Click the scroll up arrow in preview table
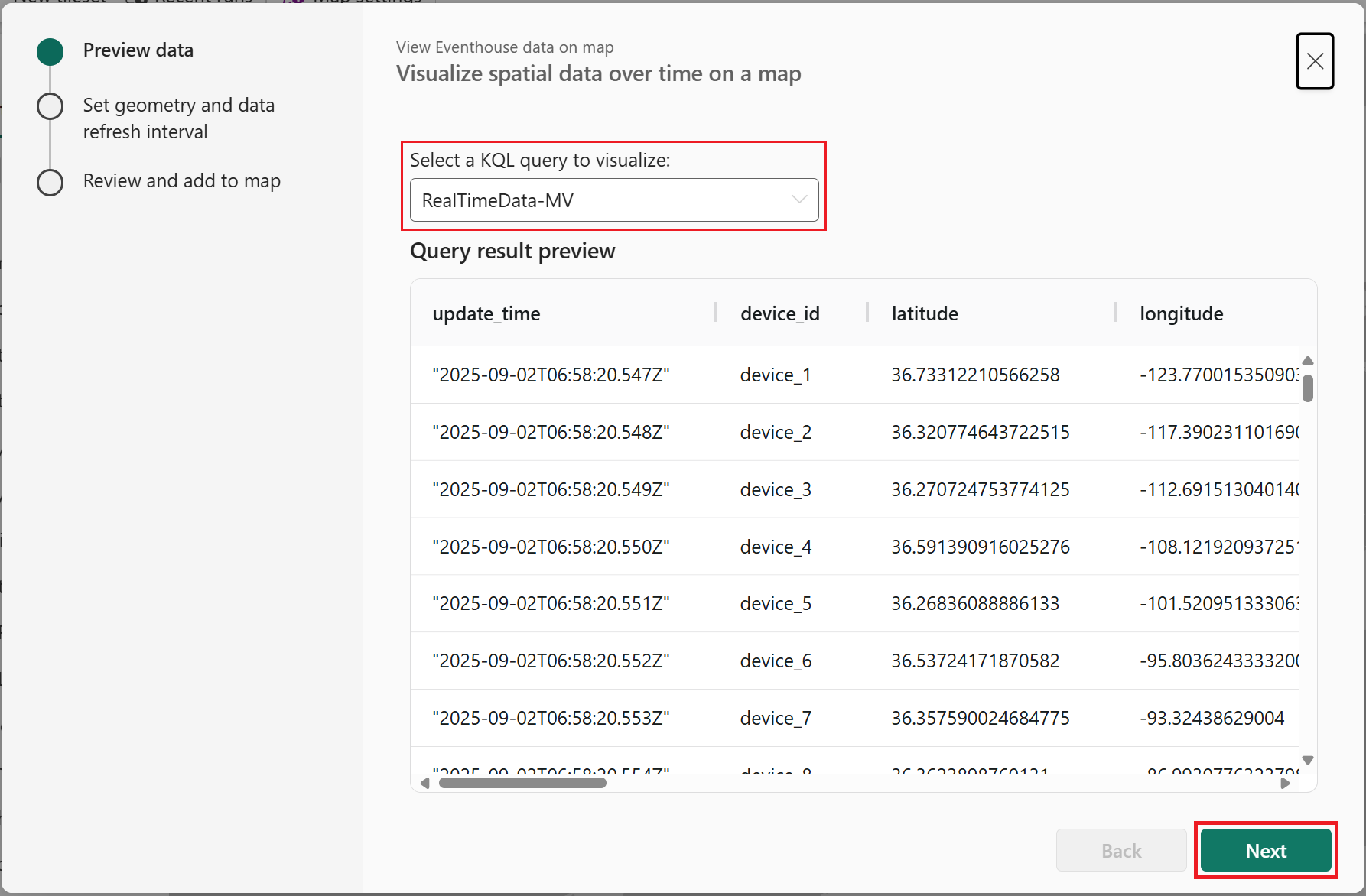This screenshot has height=896, width=1366. [1308, 361]
